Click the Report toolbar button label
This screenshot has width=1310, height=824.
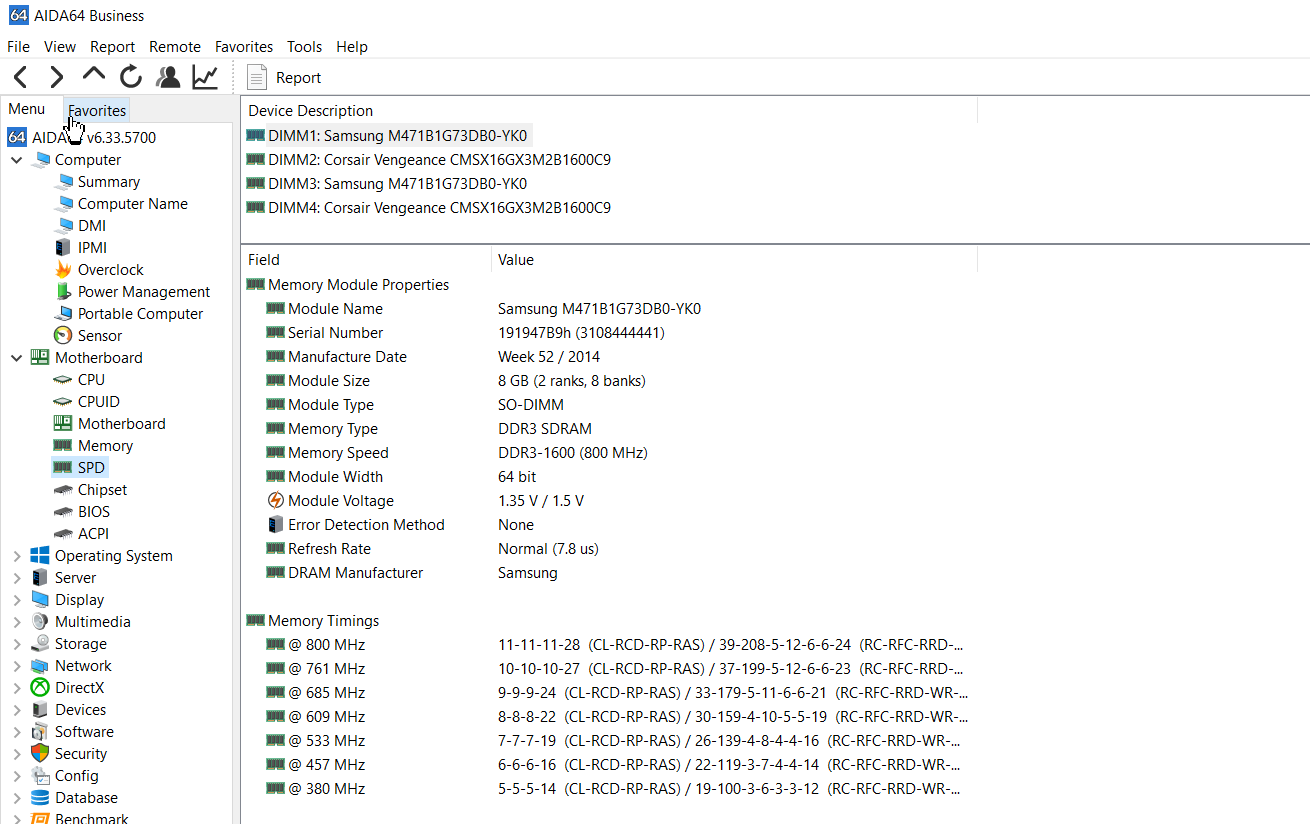click(298, 77)
